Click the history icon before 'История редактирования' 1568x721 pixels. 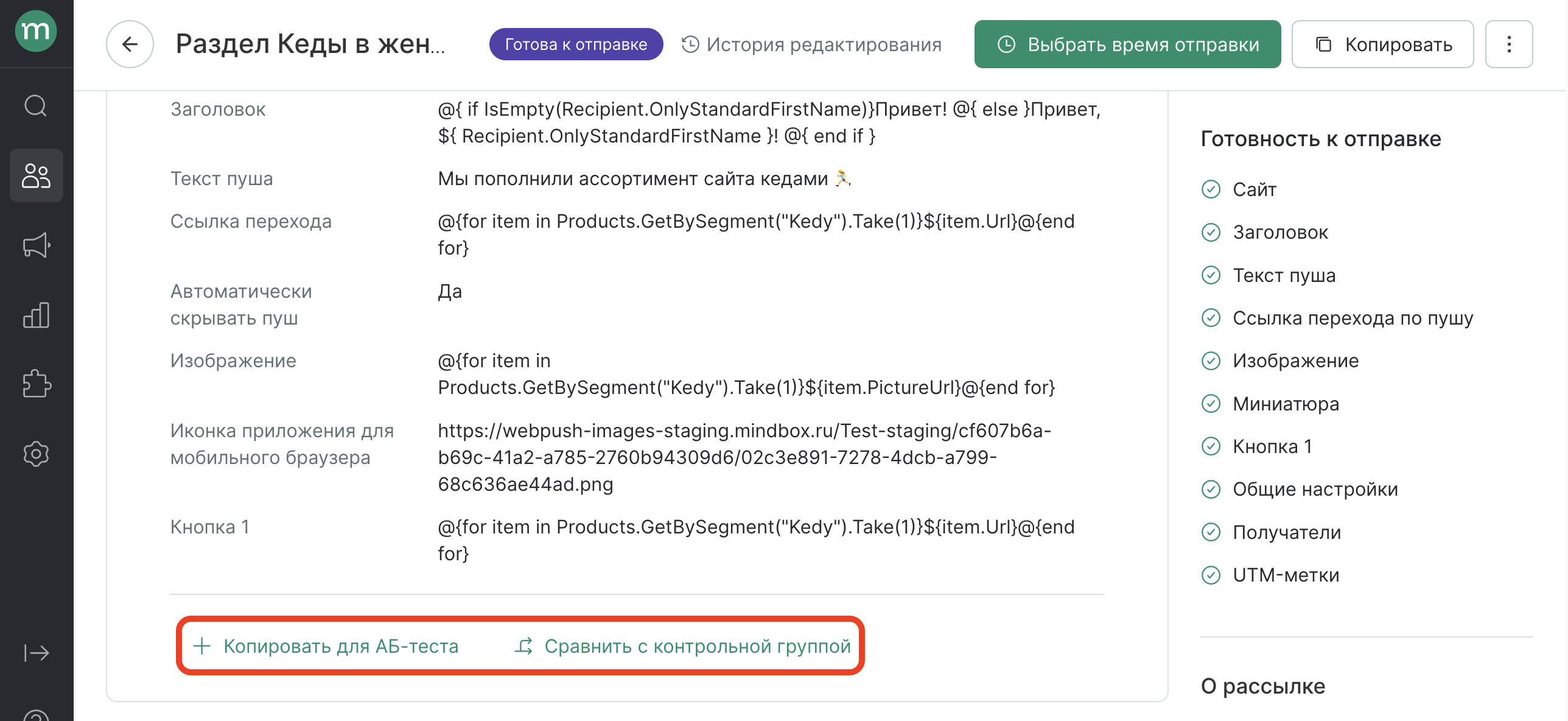click(690, 44)
